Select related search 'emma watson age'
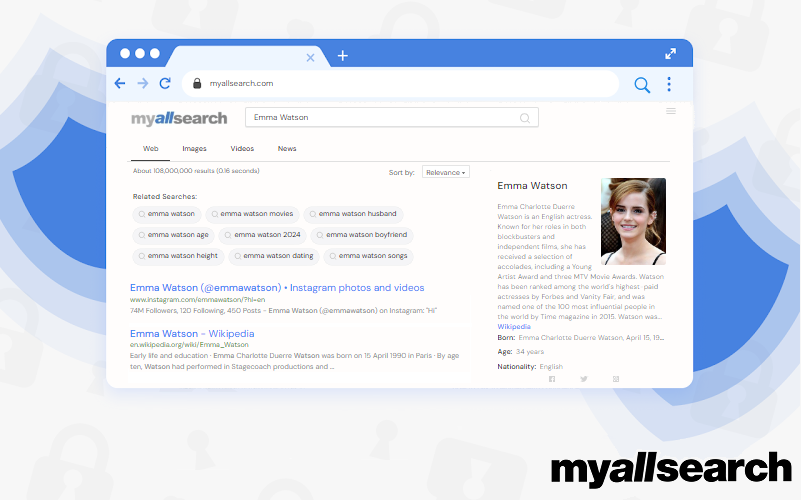The height and width of the screenshot is (500, 801). pyautogui.click(x=174, y=235)
